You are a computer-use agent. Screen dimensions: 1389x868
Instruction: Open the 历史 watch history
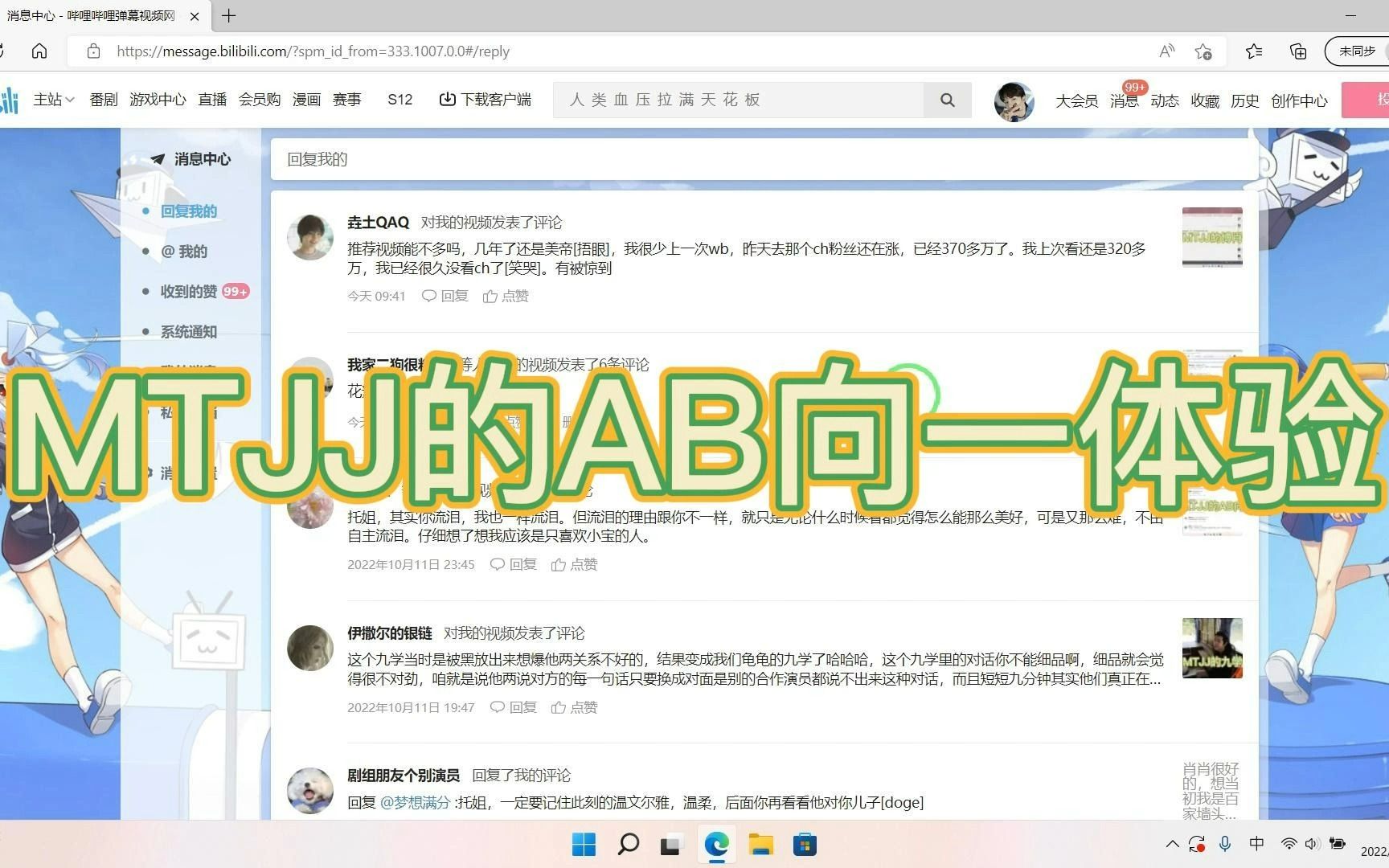coord(1245,100)
